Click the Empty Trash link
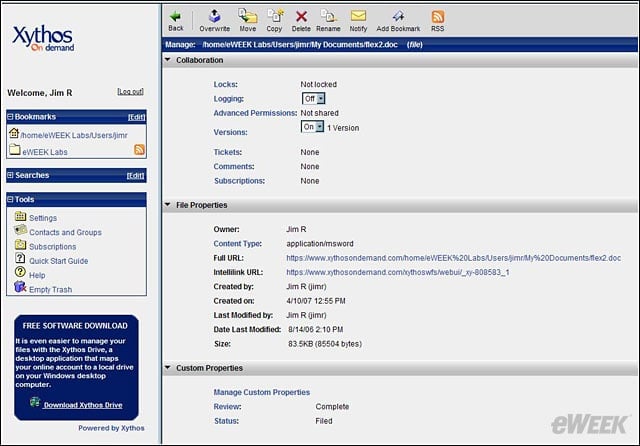Viewport: 640px width, 446px height. tap(51, 290)
